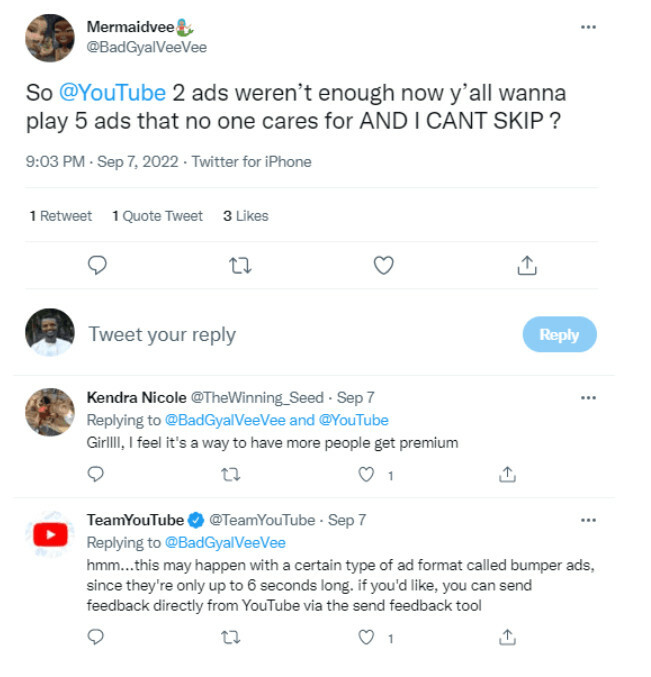View the 1 Retweet list
Screen dimensions: 651x677
(61, 216)
